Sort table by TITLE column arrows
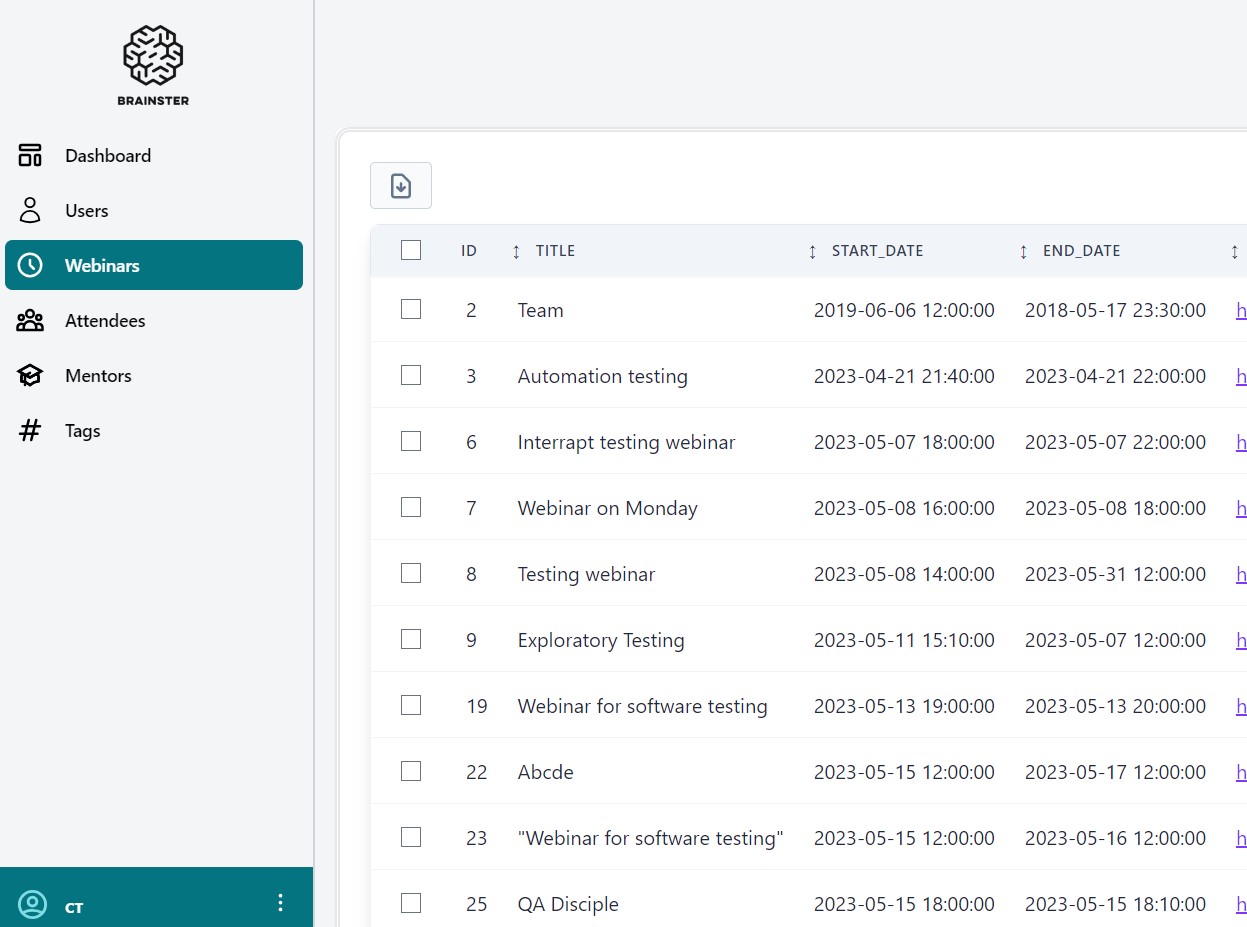Screen dimensions: 1247x927 (x=516, y=251)
